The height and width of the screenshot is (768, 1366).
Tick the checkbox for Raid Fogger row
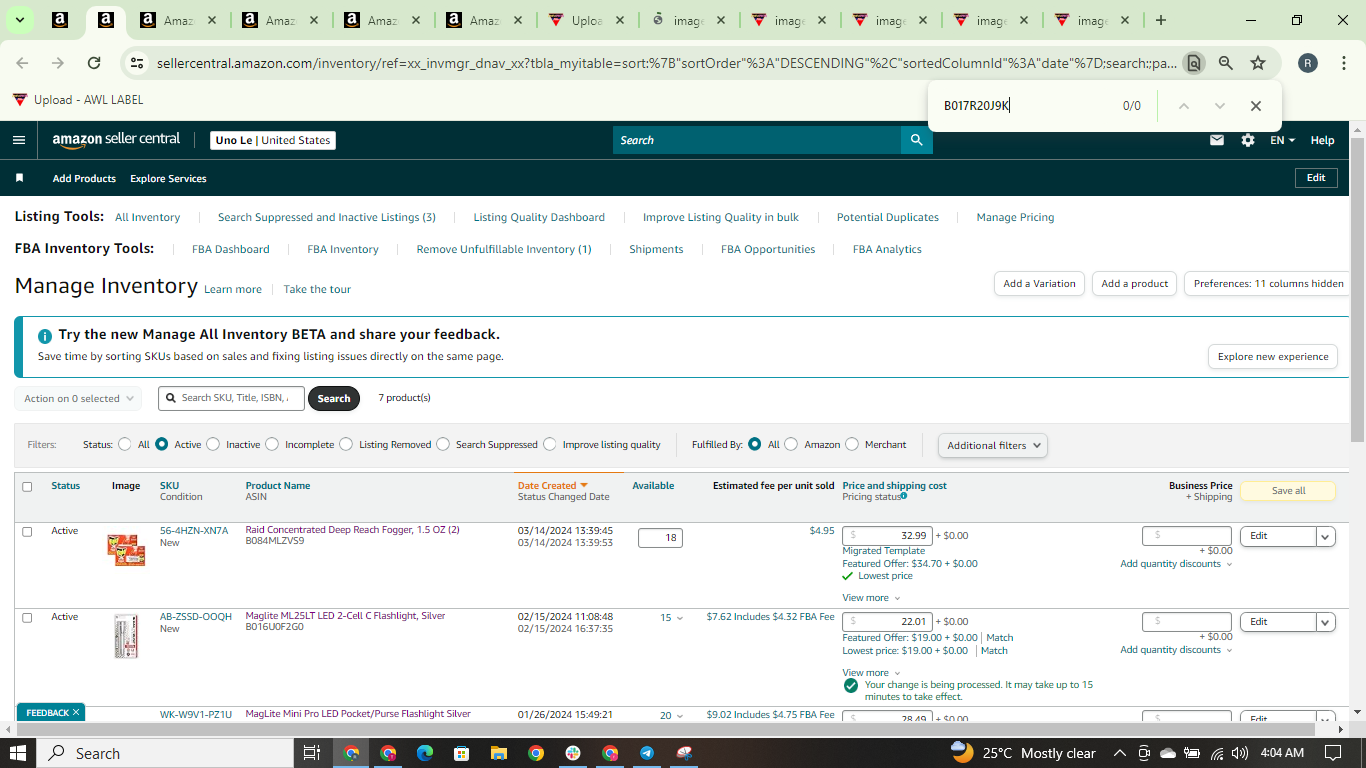(27, 531)
